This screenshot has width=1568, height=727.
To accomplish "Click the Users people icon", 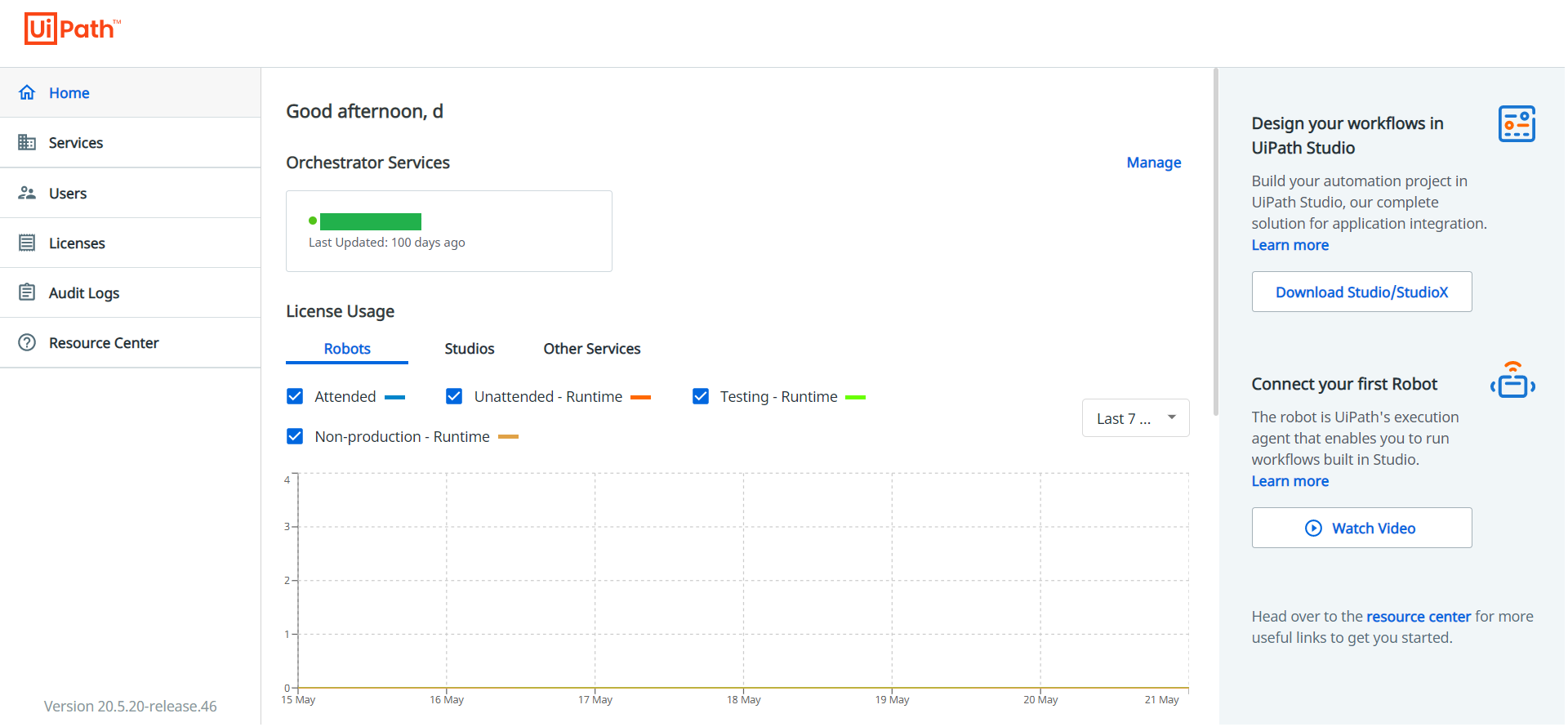I will click(27, 193).
